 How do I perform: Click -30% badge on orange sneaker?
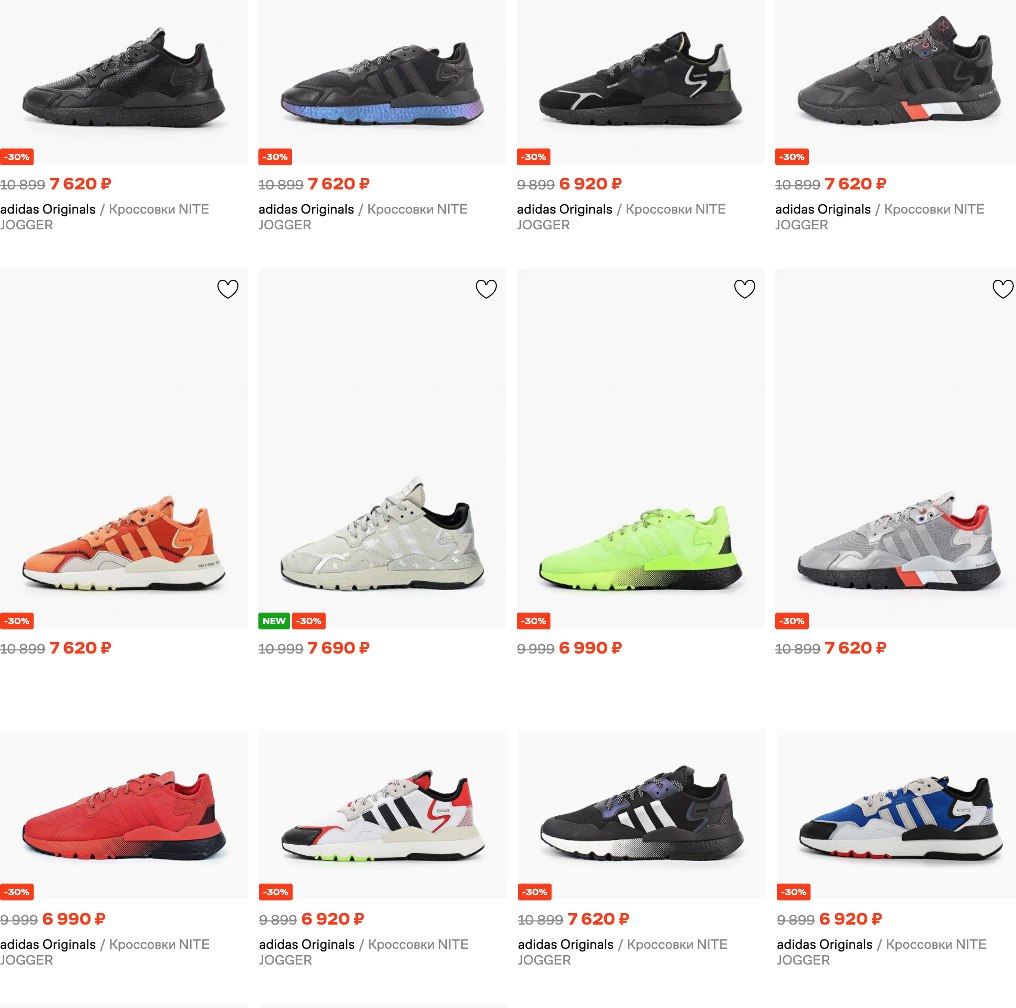click(17, 621)
